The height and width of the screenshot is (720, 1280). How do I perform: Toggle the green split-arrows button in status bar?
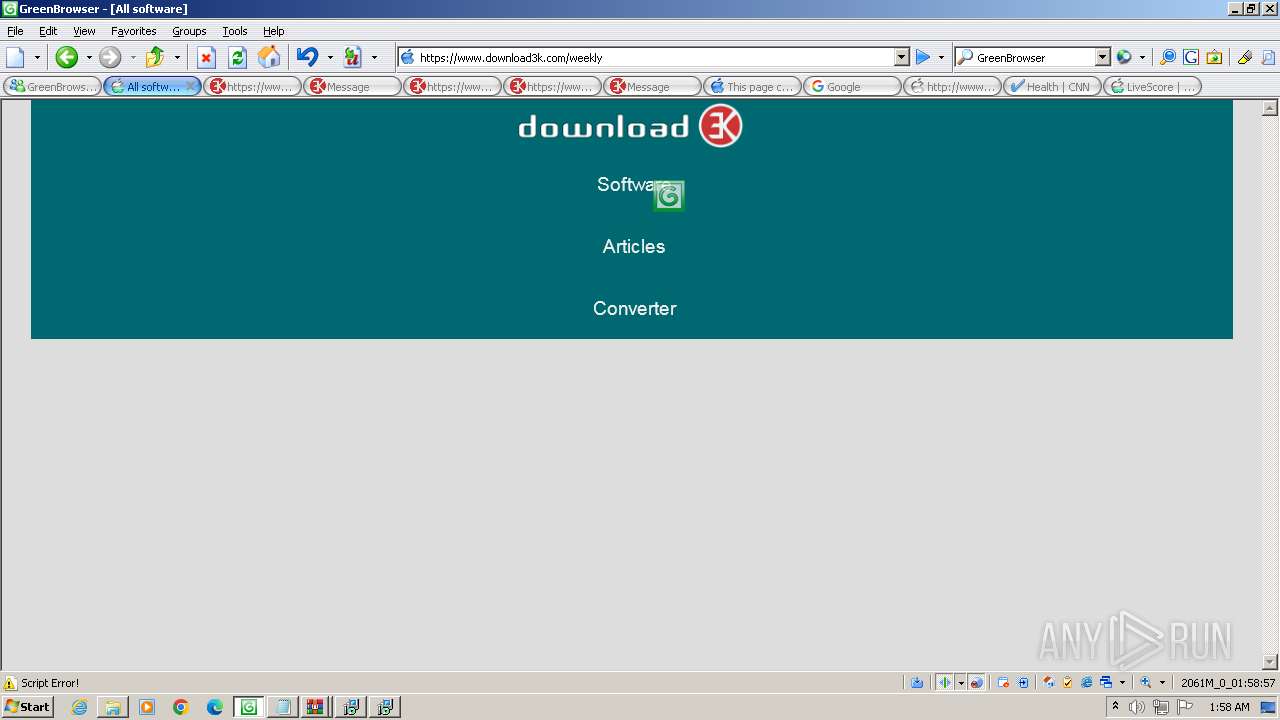[x=945, y=683]
